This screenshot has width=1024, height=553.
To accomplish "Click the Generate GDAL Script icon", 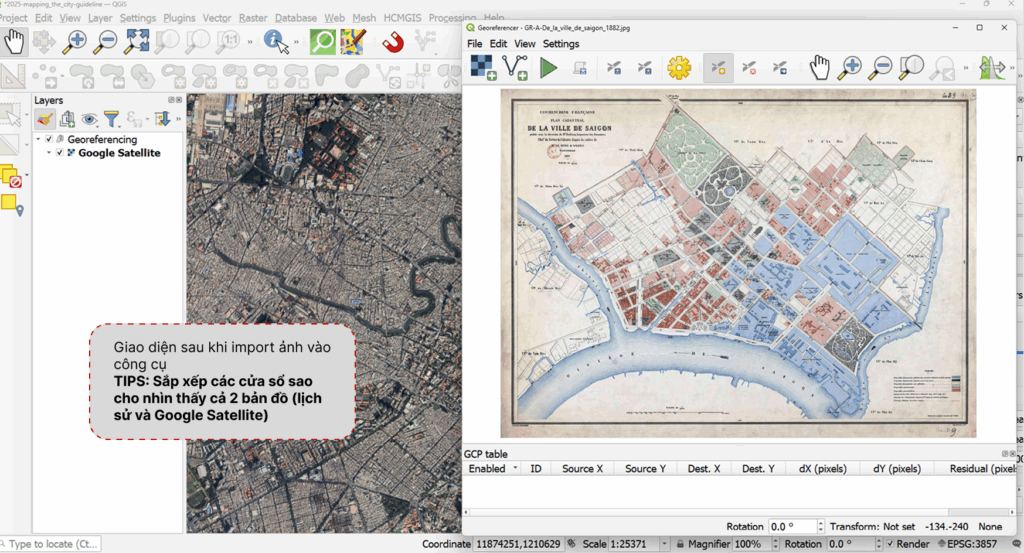I will pos(579,68).
